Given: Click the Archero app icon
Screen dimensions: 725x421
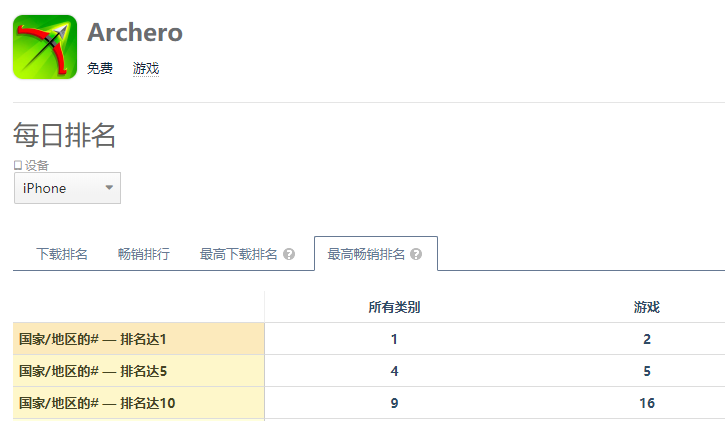Looking at the screenshot, I should pos(45,47).
